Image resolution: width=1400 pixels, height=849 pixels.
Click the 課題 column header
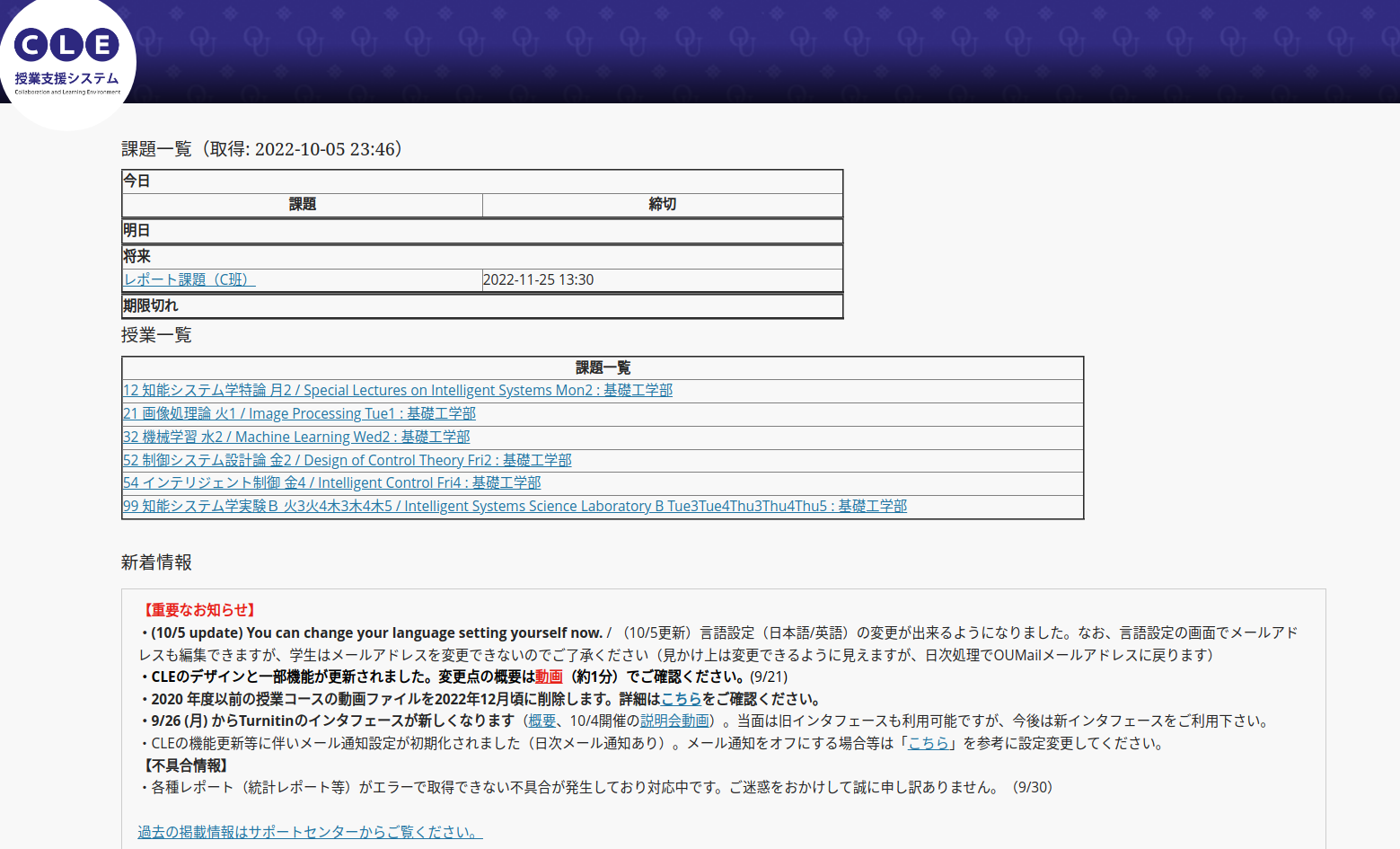point(302,204)
